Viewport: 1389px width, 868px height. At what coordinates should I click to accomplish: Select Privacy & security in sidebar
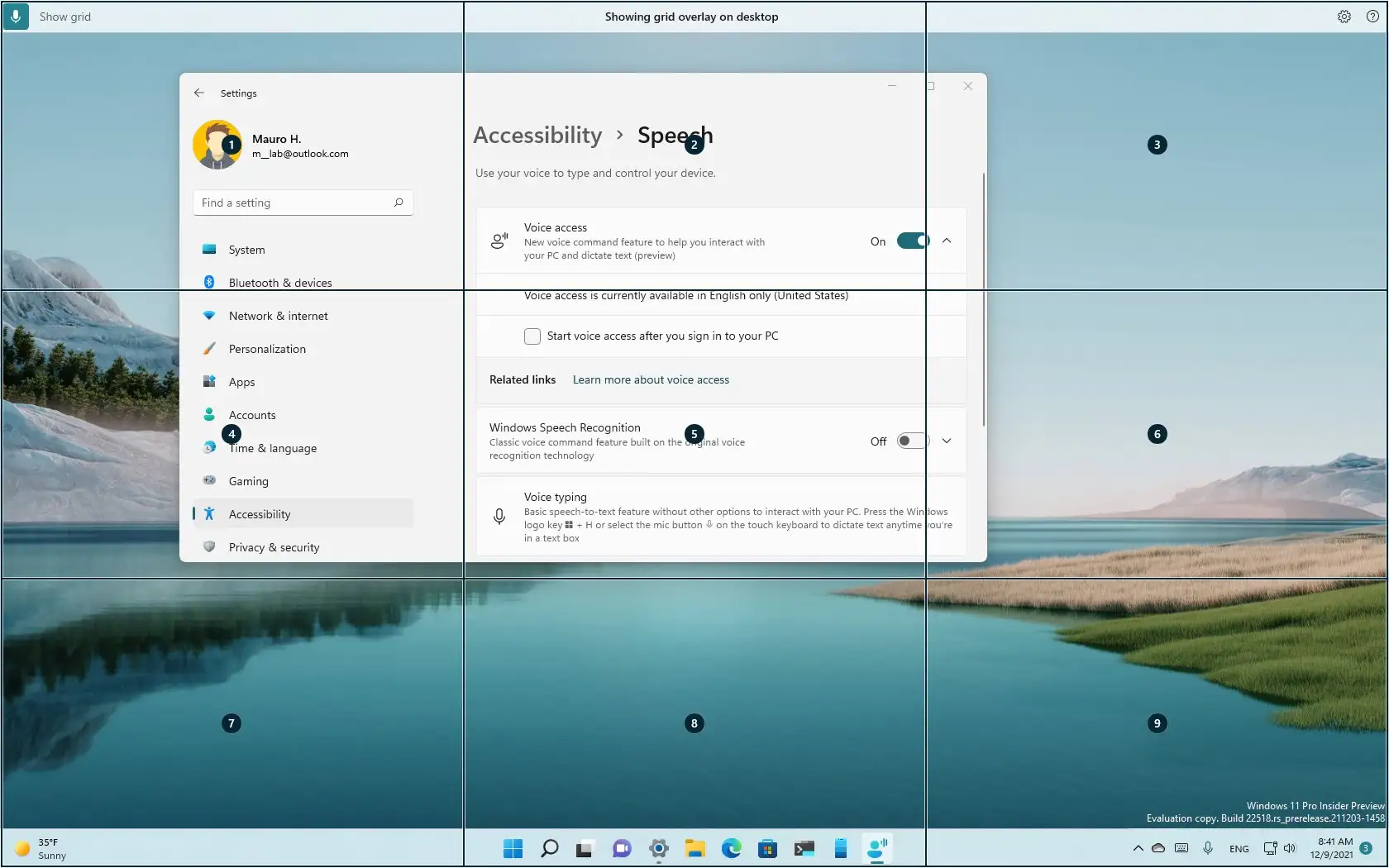tap(274, 547)
